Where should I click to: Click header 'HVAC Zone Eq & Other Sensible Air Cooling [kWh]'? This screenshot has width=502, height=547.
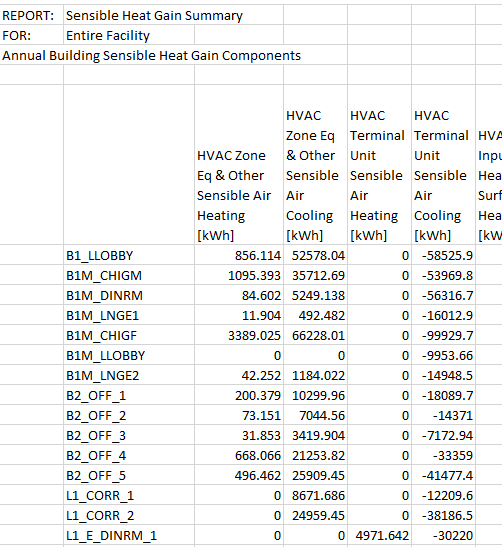pos(315,165)
